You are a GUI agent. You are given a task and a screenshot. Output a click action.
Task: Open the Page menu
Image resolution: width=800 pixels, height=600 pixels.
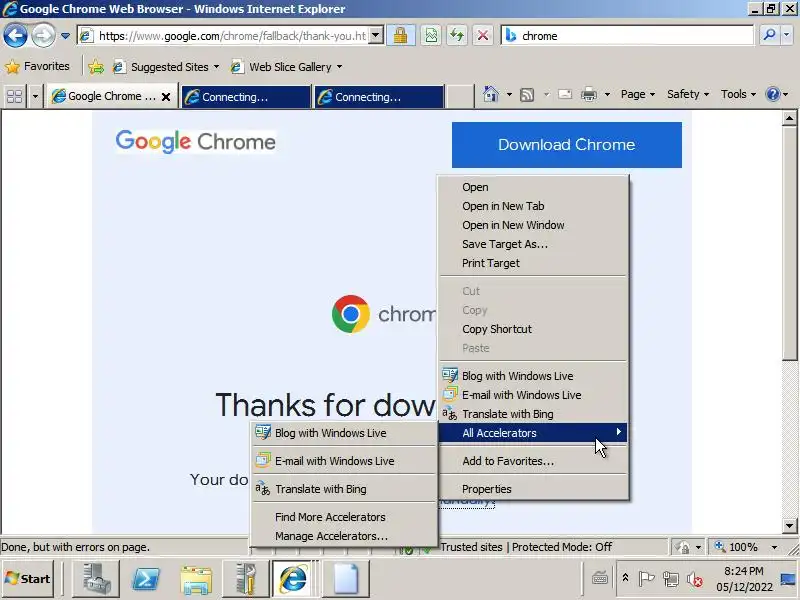tap(638, 94)
